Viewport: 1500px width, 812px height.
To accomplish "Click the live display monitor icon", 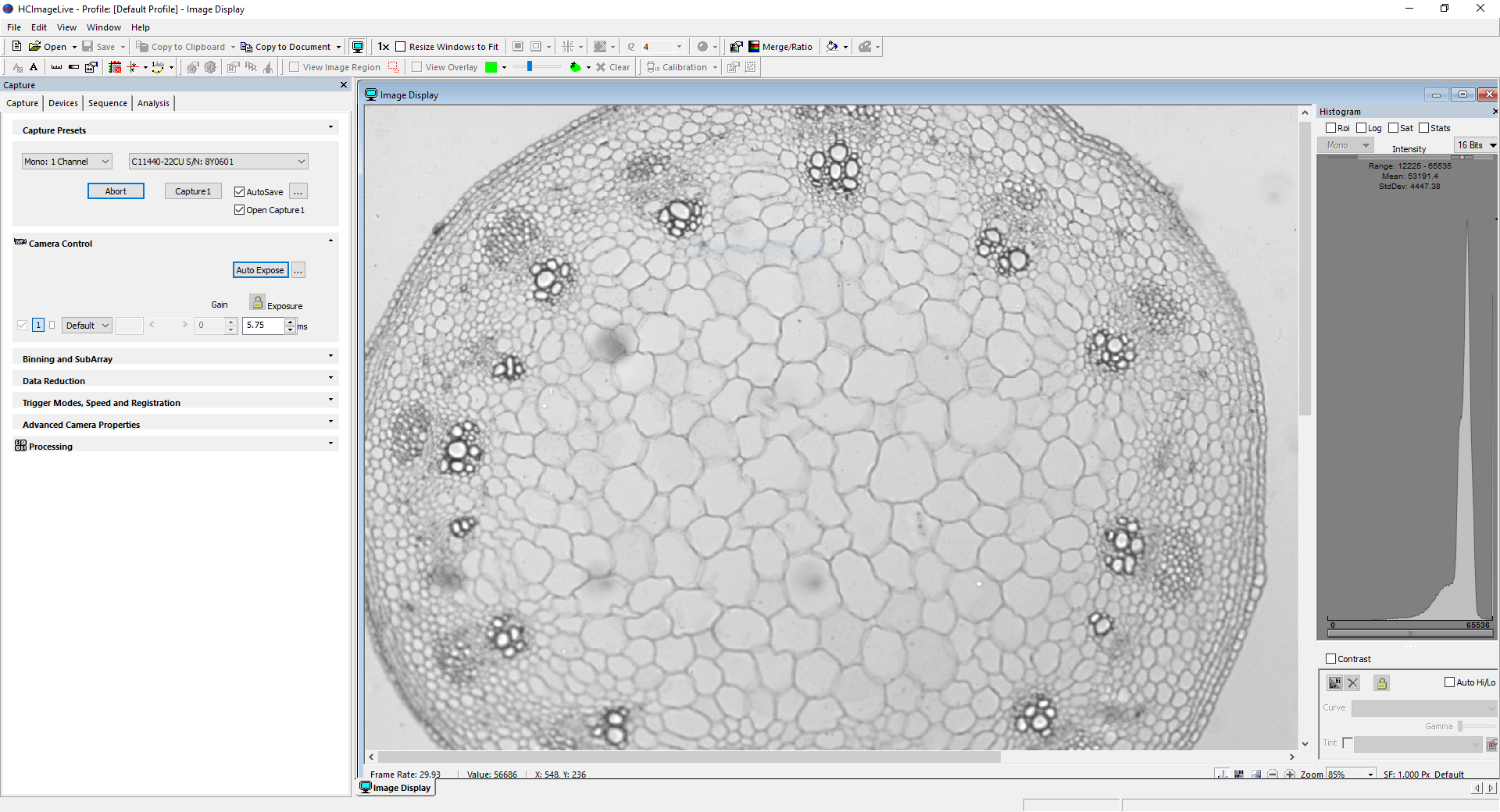I will (358, 47).
